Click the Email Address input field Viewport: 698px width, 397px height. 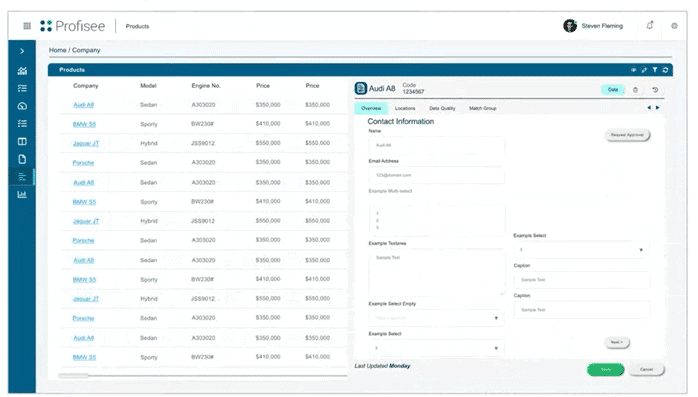(x=436, y=175)
